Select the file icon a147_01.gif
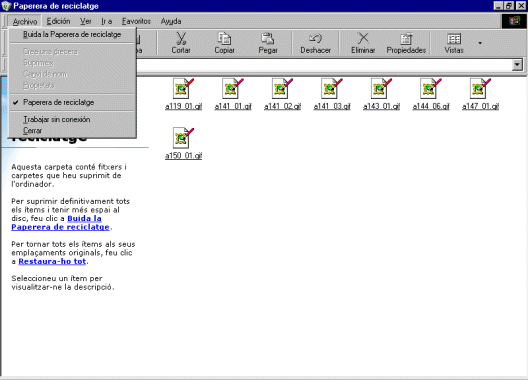The image size is (528, 380). 480,89
